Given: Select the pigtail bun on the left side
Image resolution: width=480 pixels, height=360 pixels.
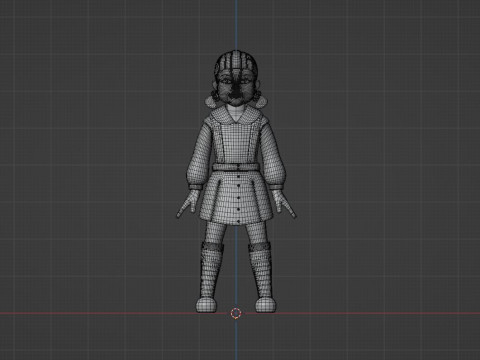Looking at the screenshot, I should pyautogui.click(x=212, y=102).
